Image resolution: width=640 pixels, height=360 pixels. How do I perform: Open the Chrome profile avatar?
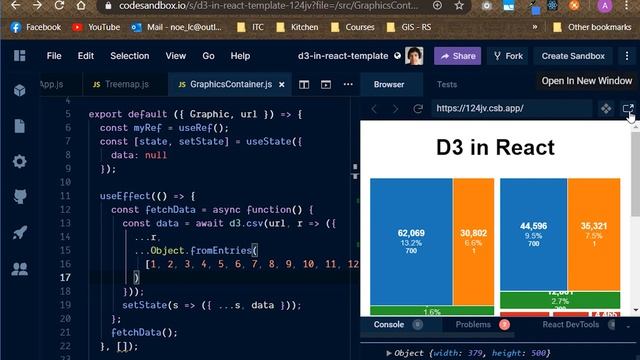click(604, 6)
